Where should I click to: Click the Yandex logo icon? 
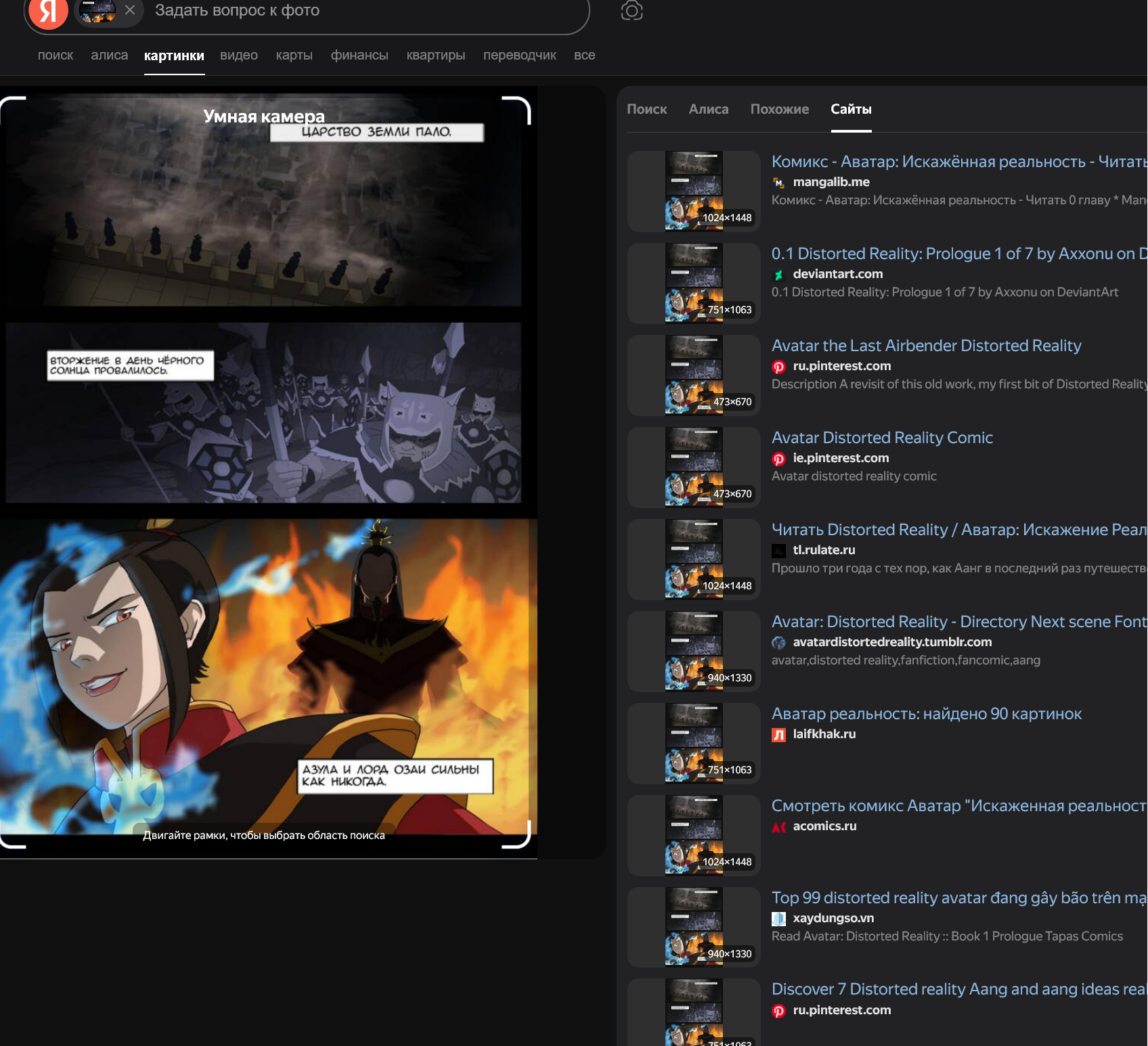pos(48,11)
